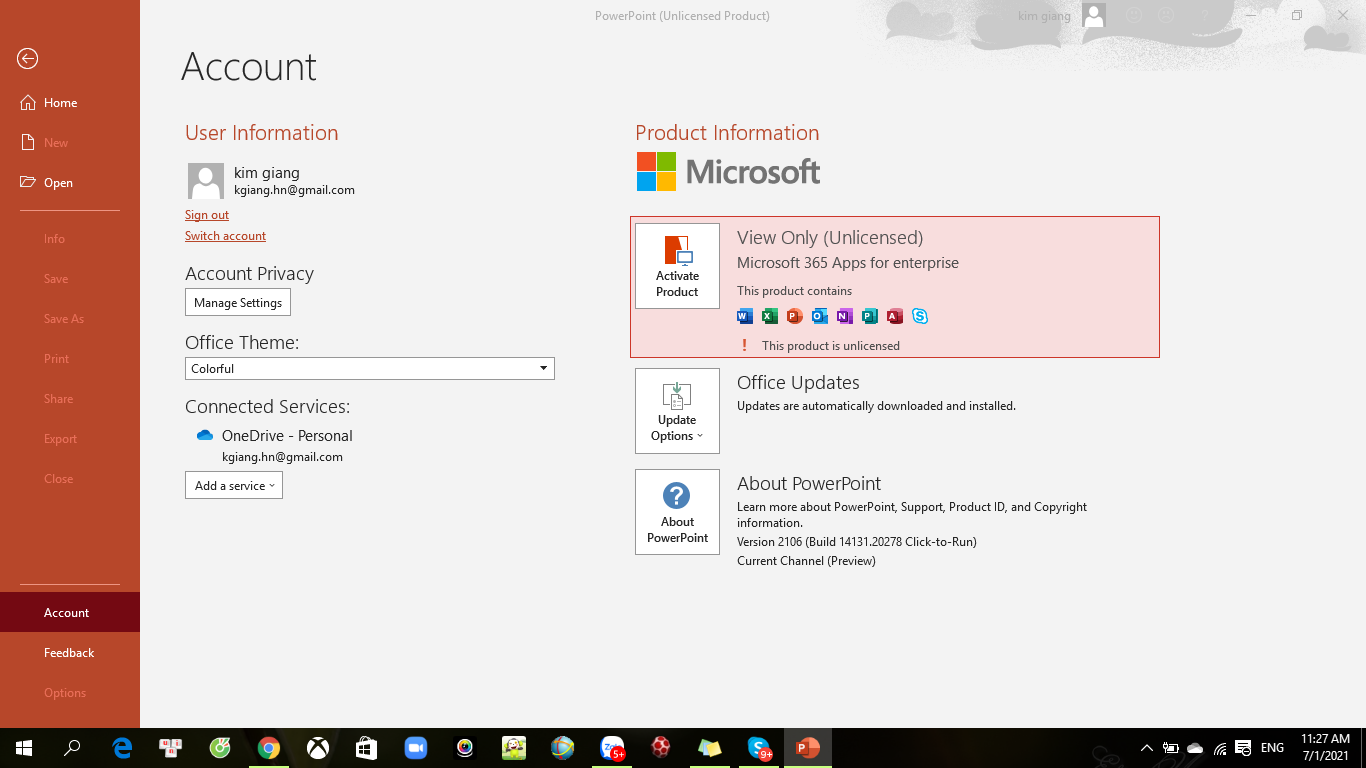Click the user avatar beside kim giang name

206,181
